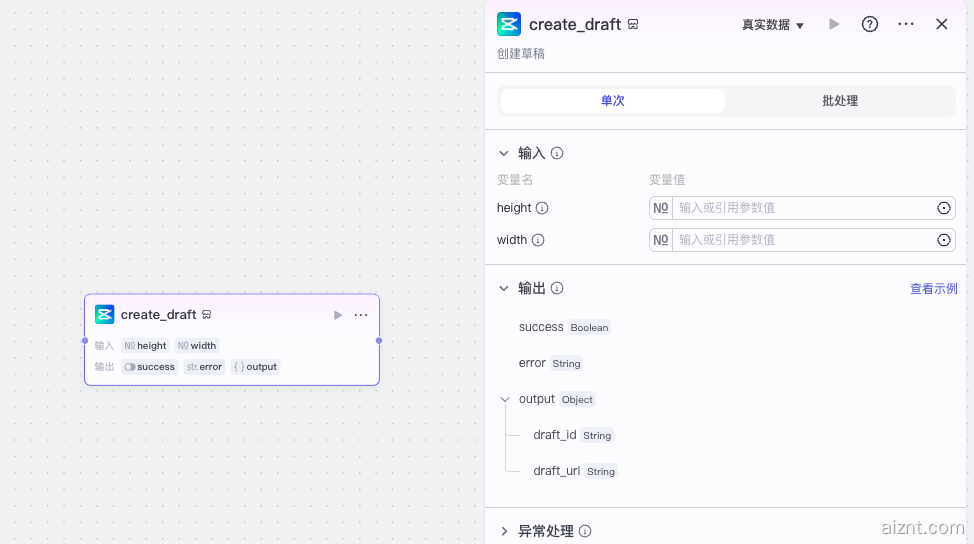Open the 真实数据 dropdown
This screenshot has height=544, width=974.
[x=773, y=25]
